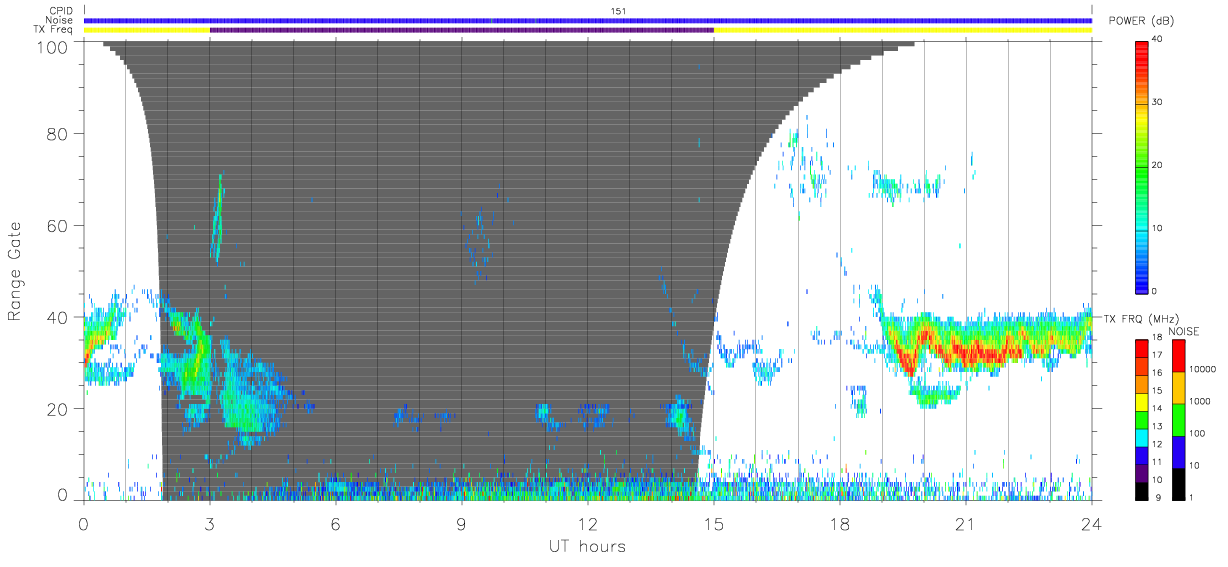The width and height of the screenshot is (1228, 567).
Task: Click y-axis tick label "80"
Action: (56, 133)
